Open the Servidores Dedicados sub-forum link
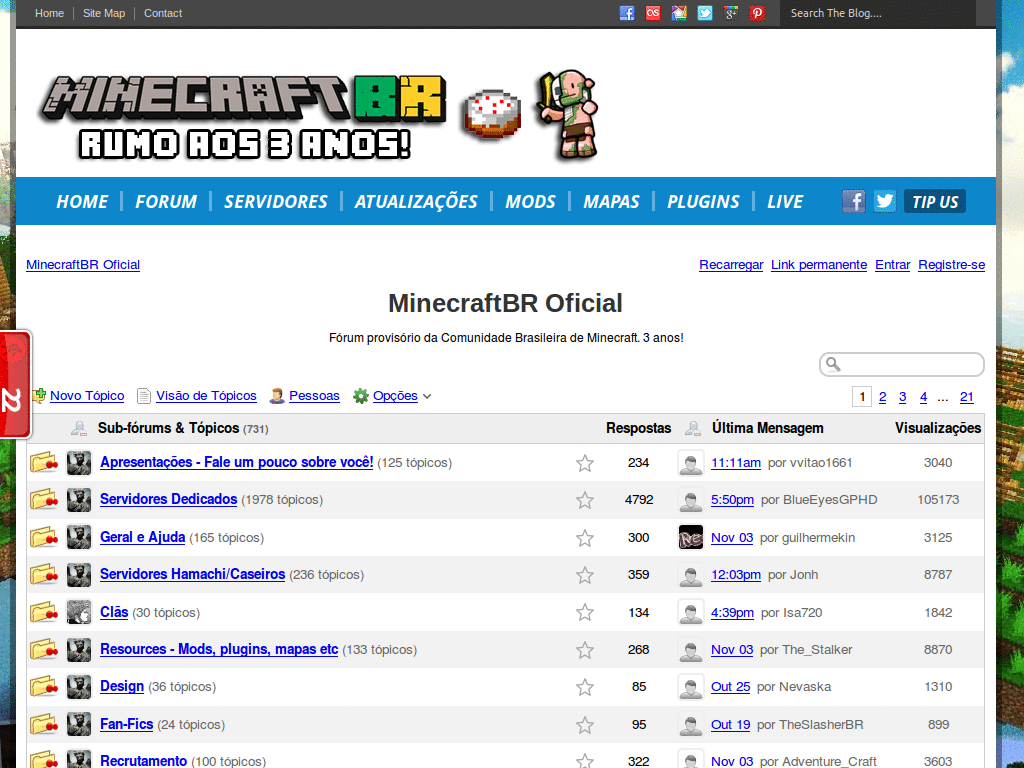 168,499
